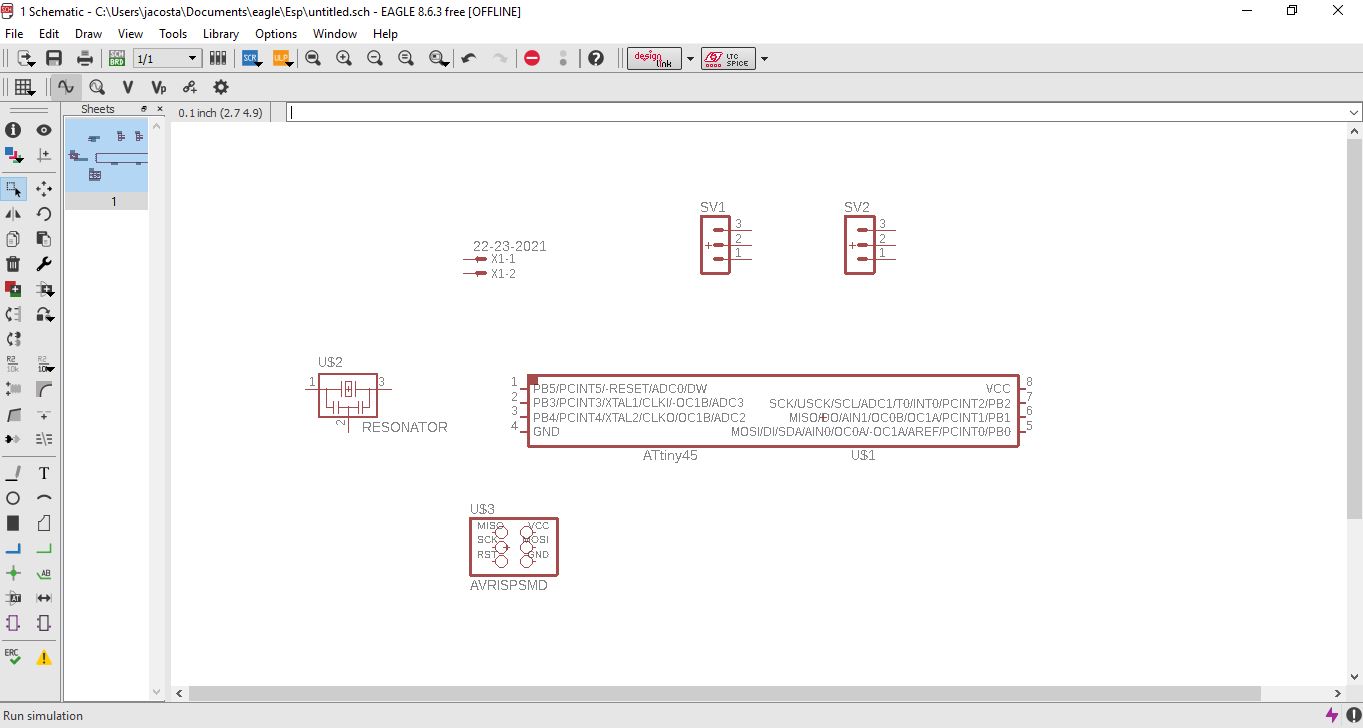The height and width of the screenshot is (728, 1363).
Task: Click the LTspice button
Action: 728,58
